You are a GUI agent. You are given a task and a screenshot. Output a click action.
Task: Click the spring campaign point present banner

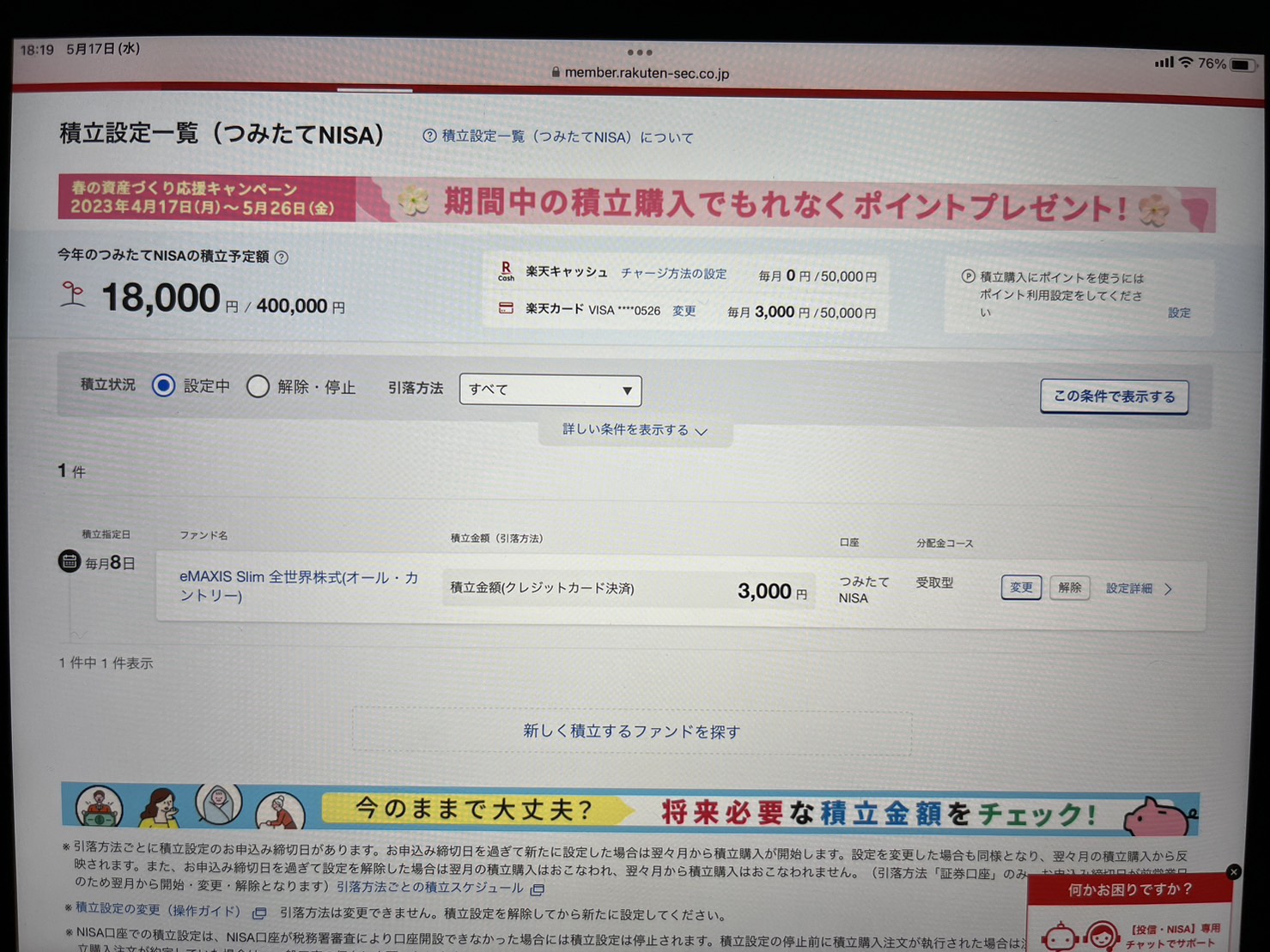(636, 203)
